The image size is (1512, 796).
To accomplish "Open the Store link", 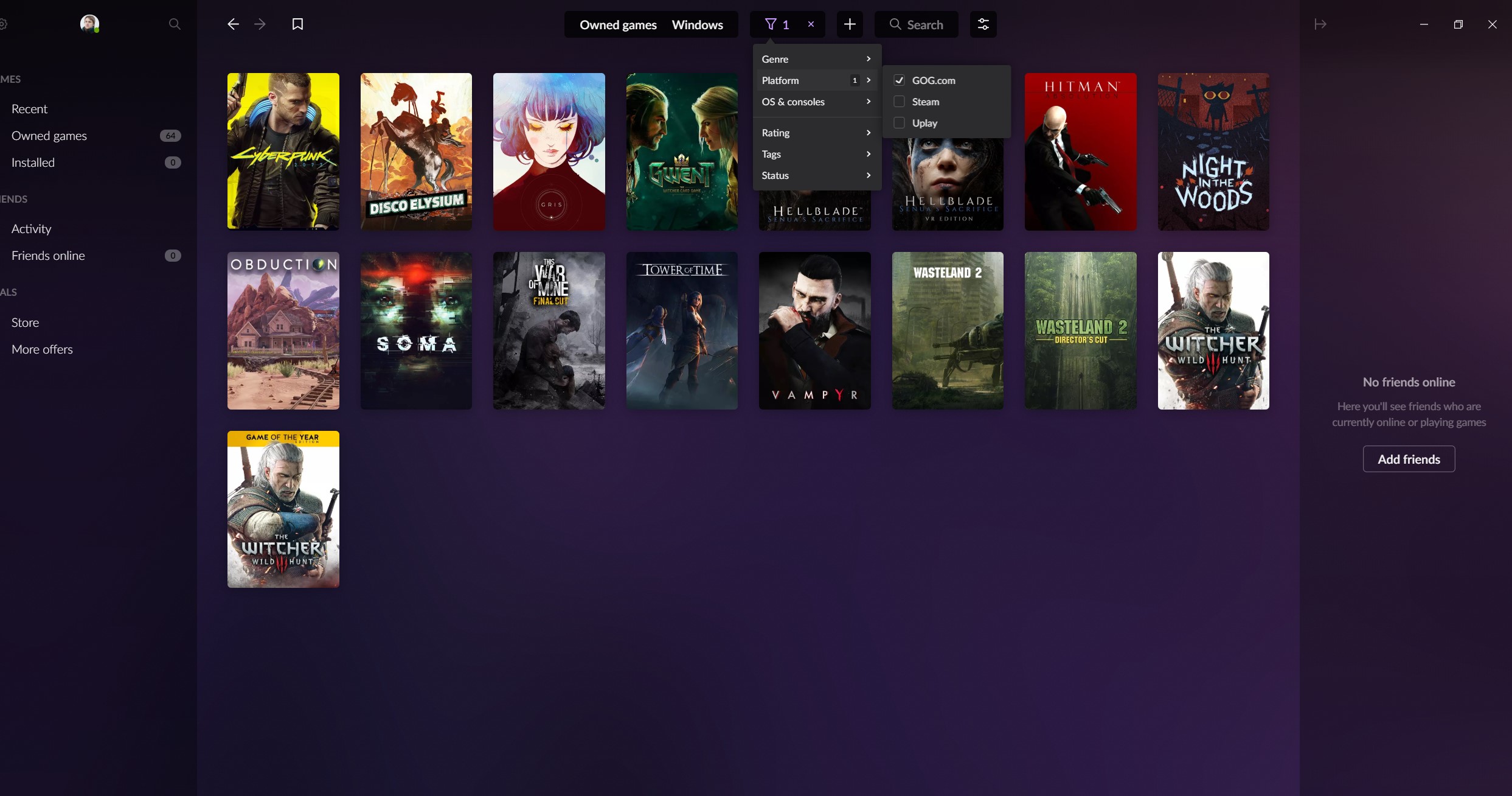I will click(25, 323).
